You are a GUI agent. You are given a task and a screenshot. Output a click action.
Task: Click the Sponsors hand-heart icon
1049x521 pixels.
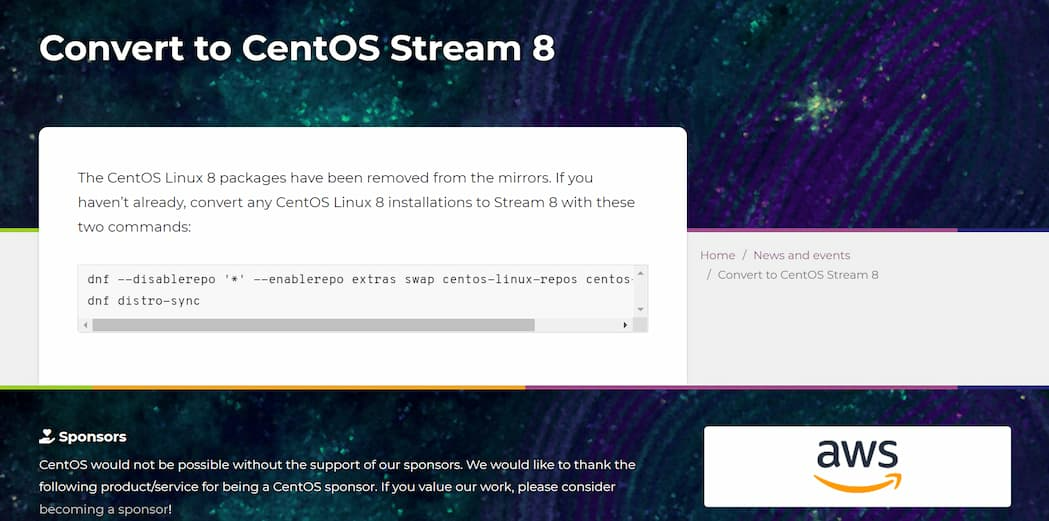tap(46, 436)
